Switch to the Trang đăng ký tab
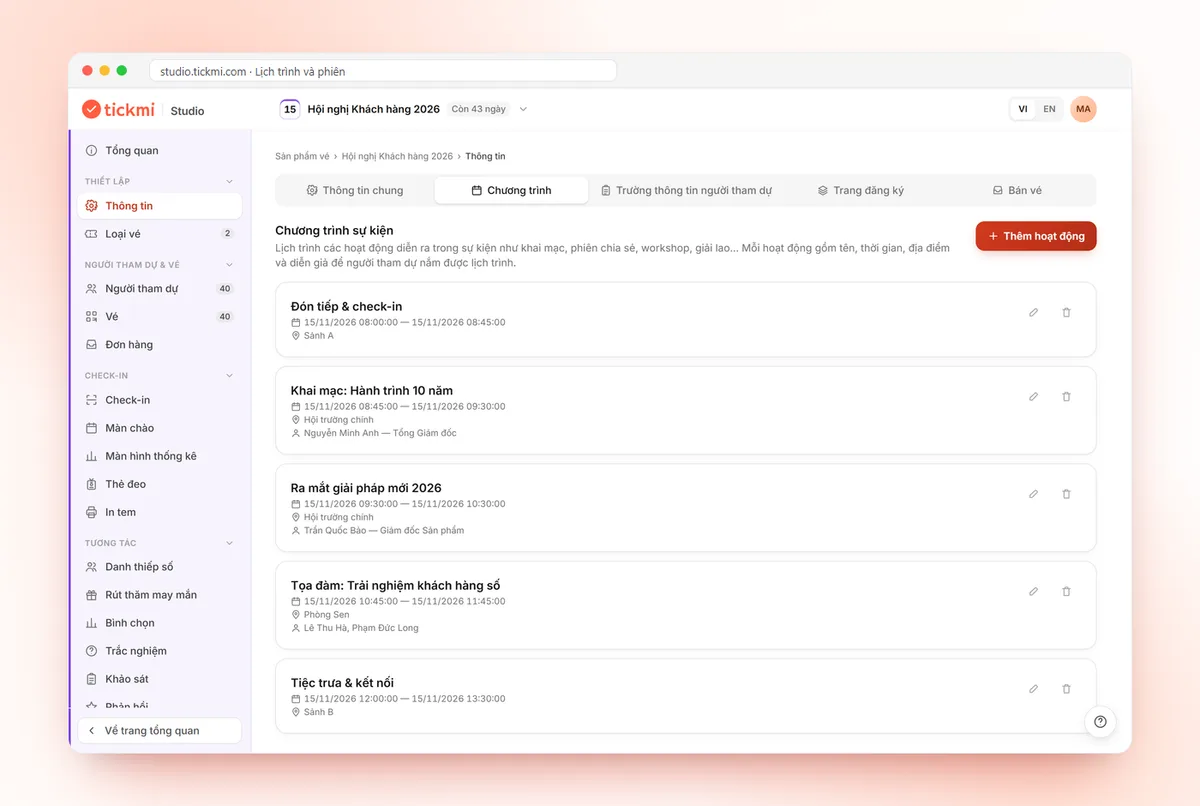Image resolution: width=1200 pixels, height=806 pixels. click(860, 190)
